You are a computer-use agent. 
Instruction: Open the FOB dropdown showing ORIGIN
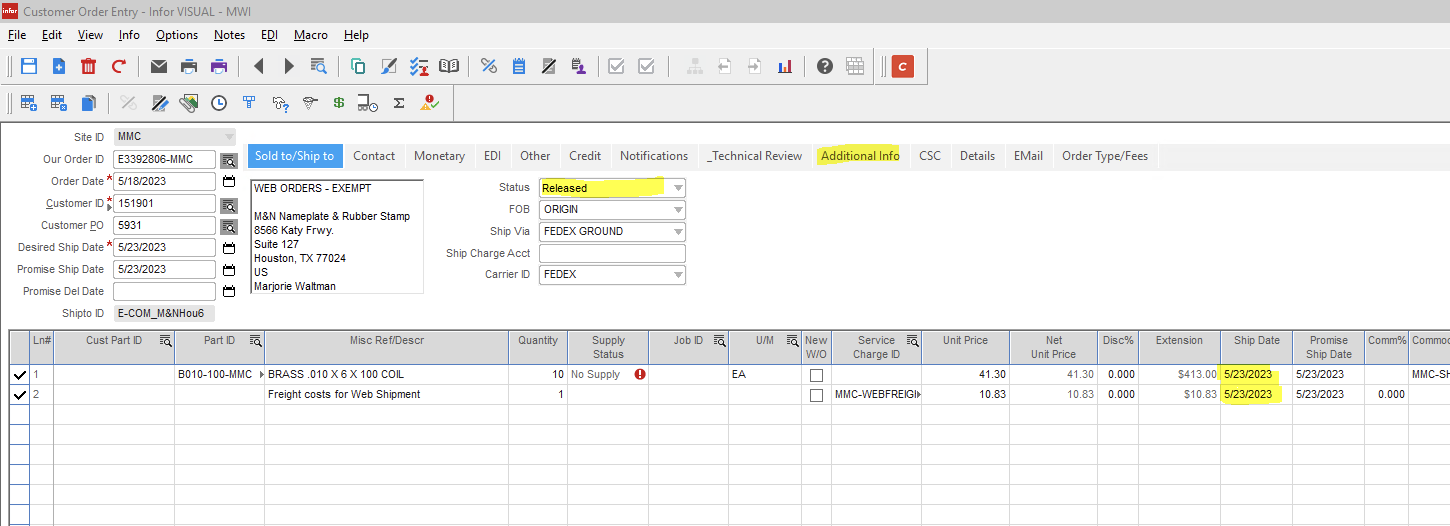678,210
